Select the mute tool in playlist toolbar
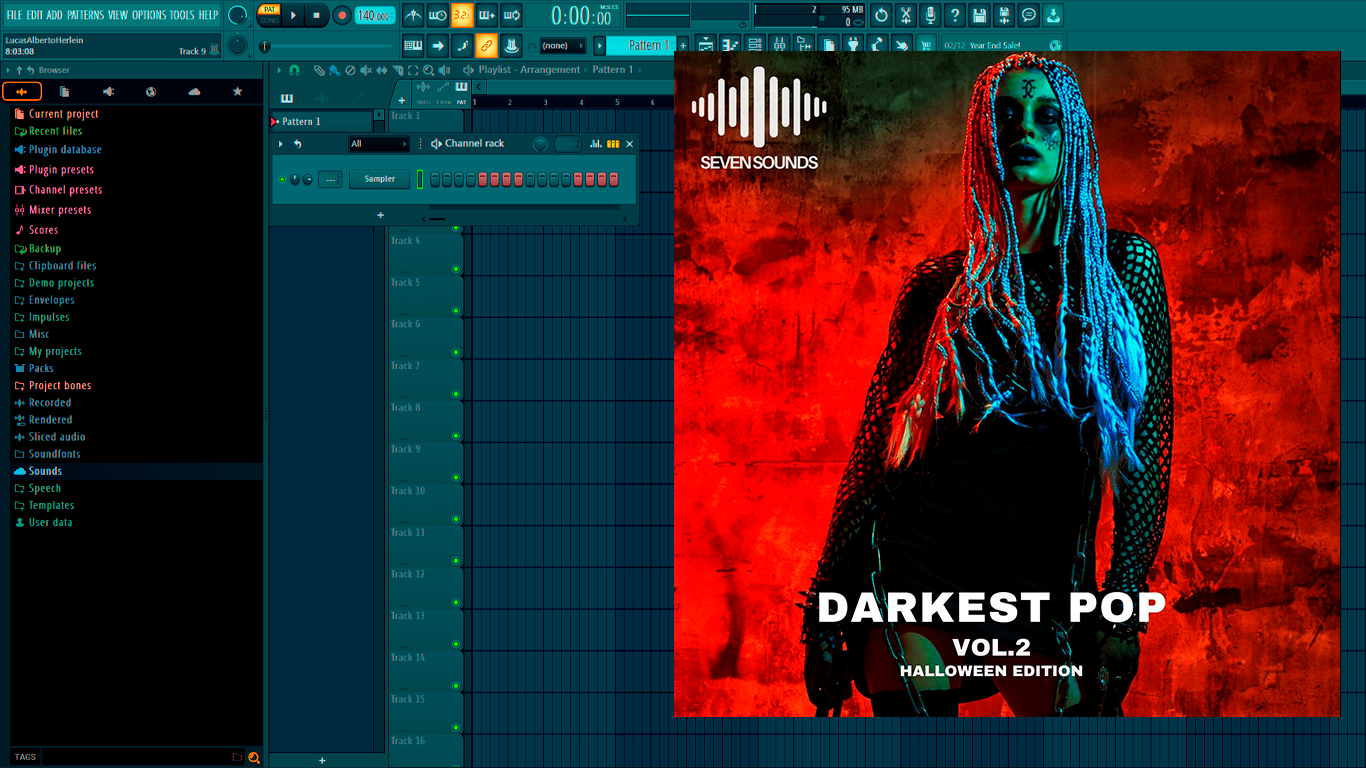 pyautogui.click(x=366, y=70)
